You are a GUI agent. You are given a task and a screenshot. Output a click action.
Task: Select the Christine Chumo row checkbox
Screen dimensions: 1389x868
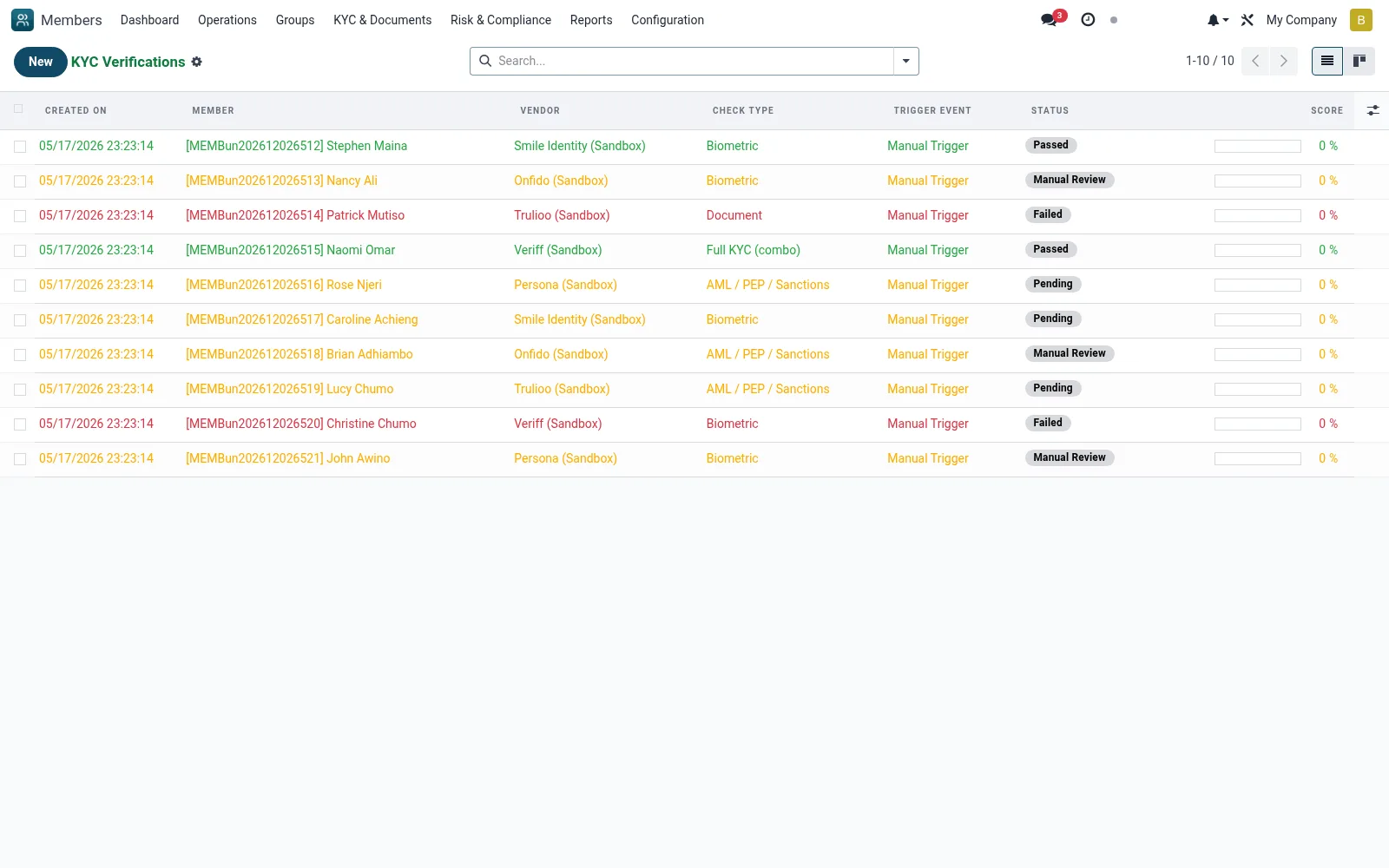[20, 424]
